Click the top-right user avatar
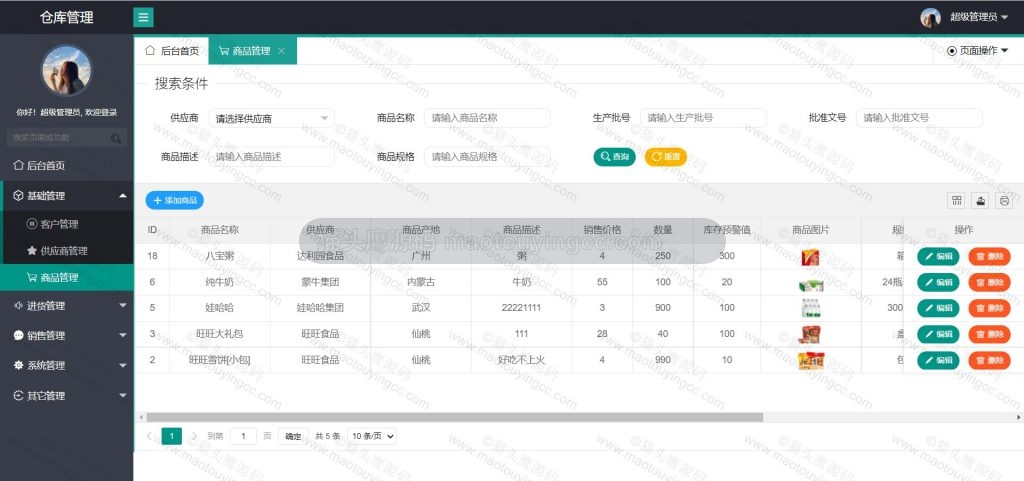1024x481 pixels. (930, 18)
